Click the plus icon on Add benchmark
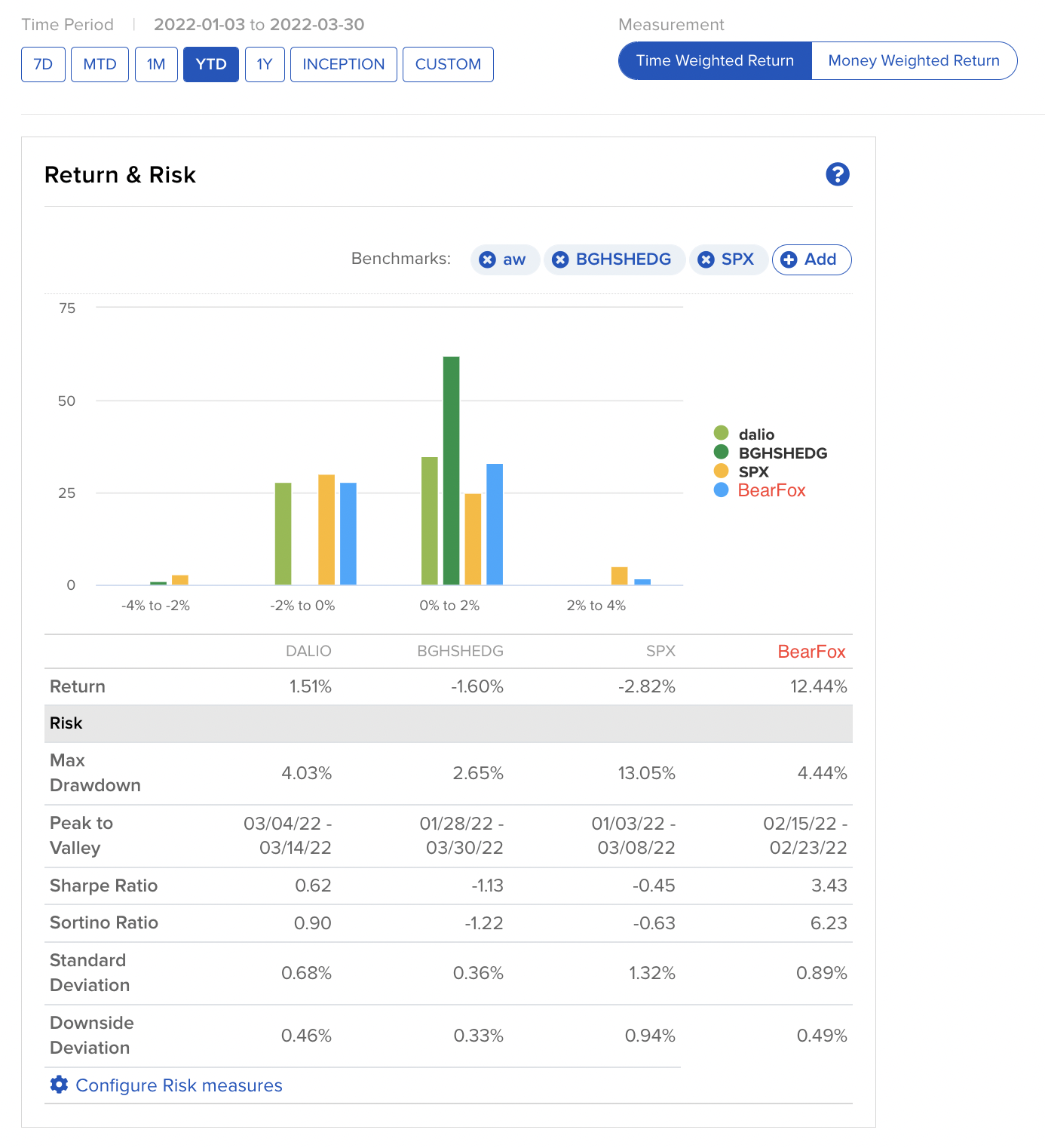Image resolution: width=1045 pixels, height=1148 pixels. 789,259
